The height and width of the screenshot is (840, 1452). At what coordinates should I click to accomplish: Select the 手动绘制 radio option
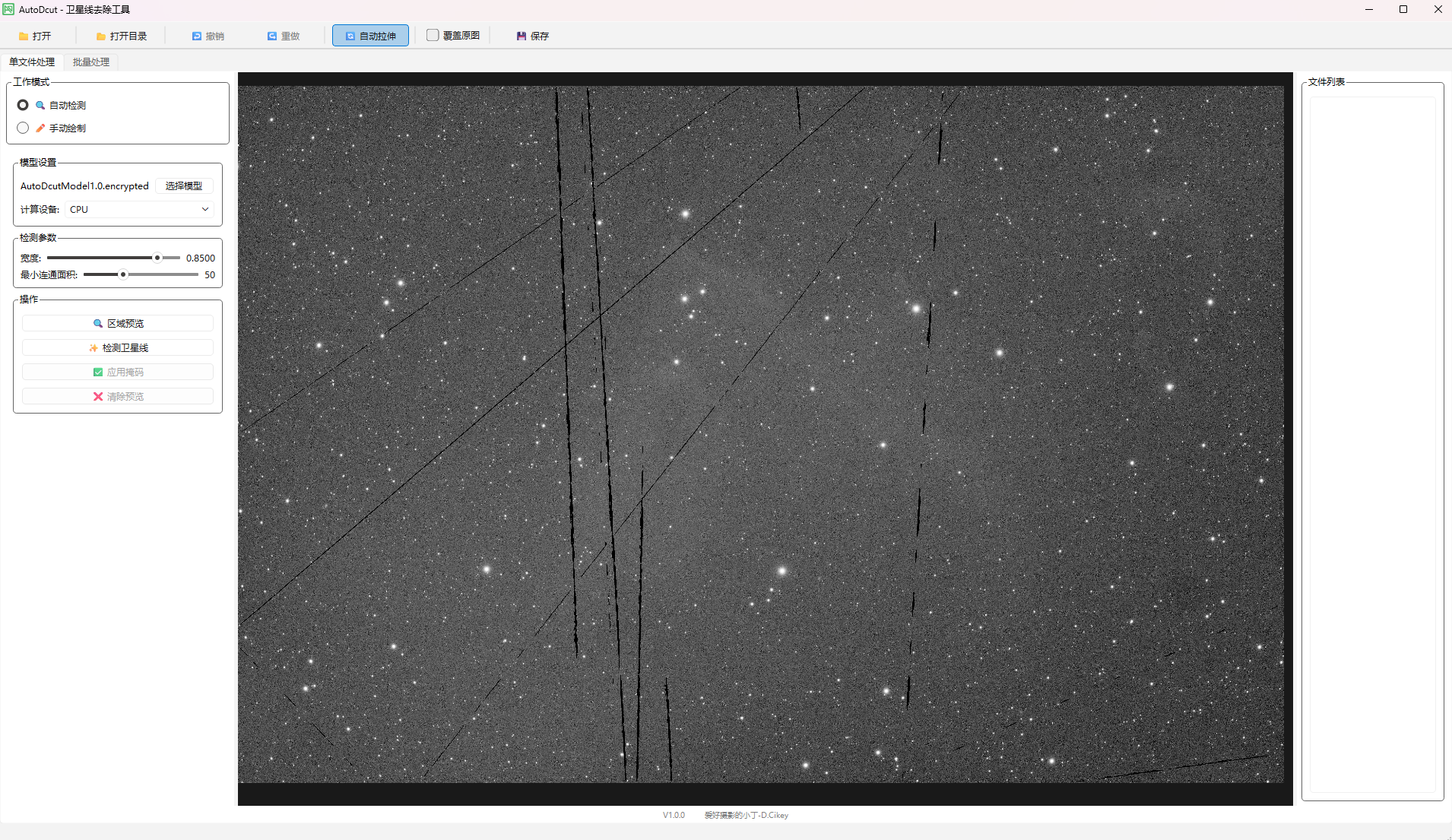[x=23, y=128]
